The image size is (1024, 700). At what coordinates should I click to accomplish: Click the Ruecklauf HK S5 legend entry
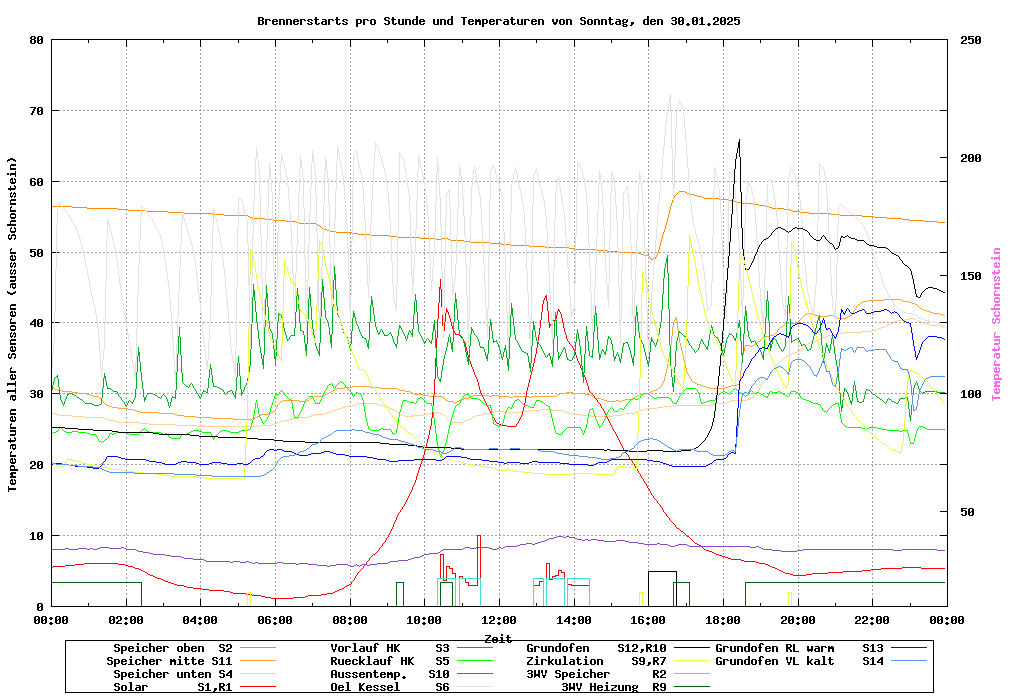[390, 661]
